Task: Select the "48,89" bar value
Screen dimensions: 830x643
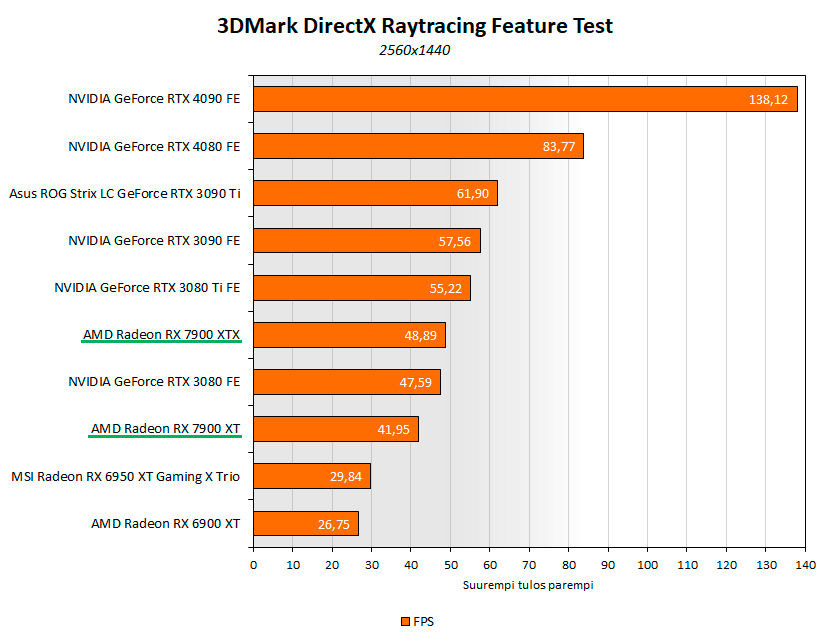Action: click(x=420, y=336)
